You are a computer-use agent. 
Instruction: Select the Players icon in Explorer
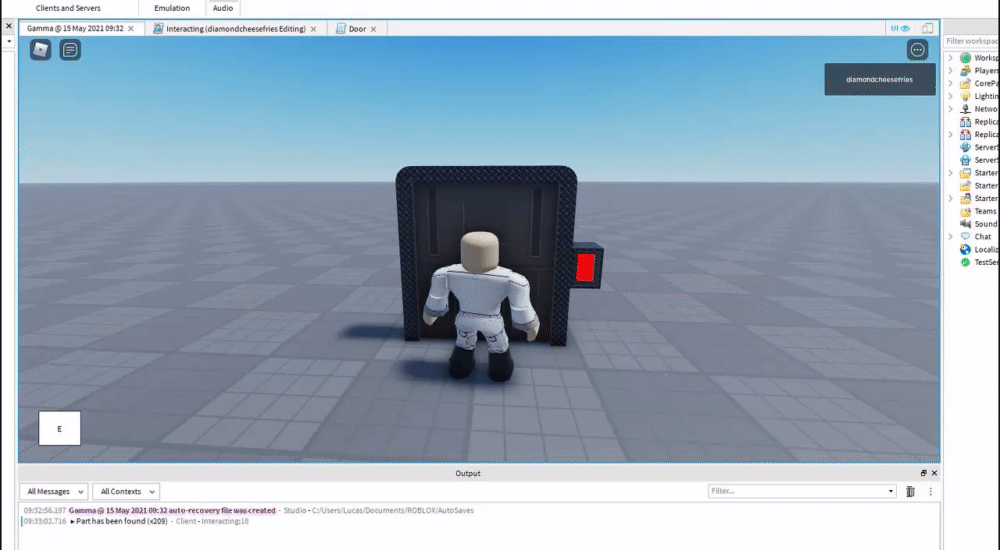pos(966,71)
